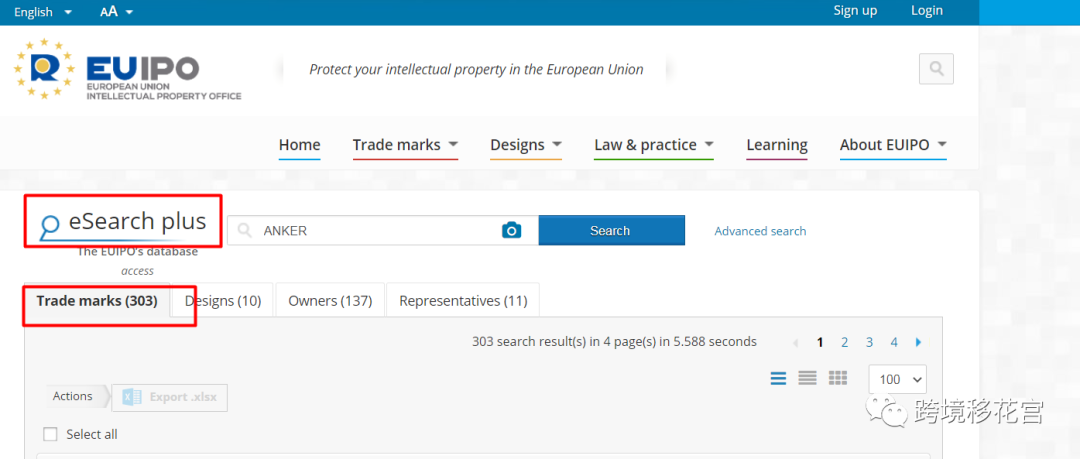Expand the Law & practice menu
Image resolution: width=1080 pixels, height=459 pixels.
click(x=654, y=145)
